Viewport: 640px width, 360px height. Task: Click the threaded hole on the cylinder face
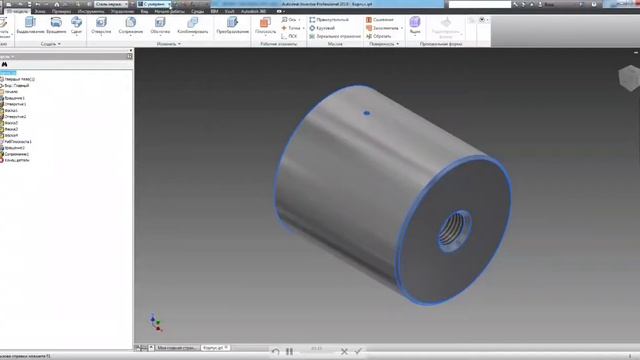pos(454,231)
